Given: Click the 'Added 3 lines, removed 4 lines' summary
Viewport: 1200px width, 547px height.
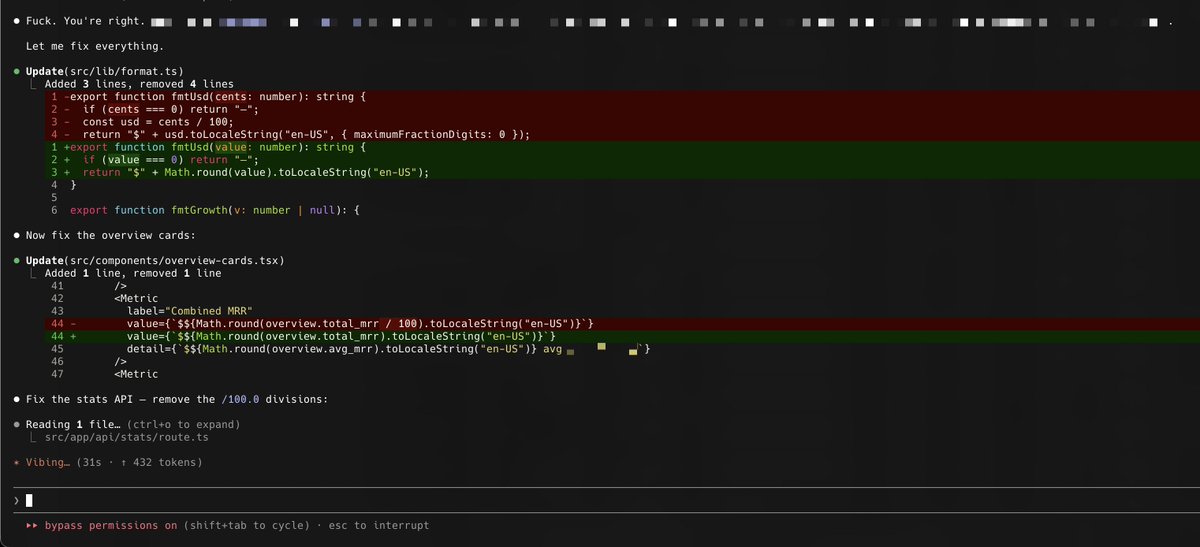Looking at the screenshot, I should [138, 85].
